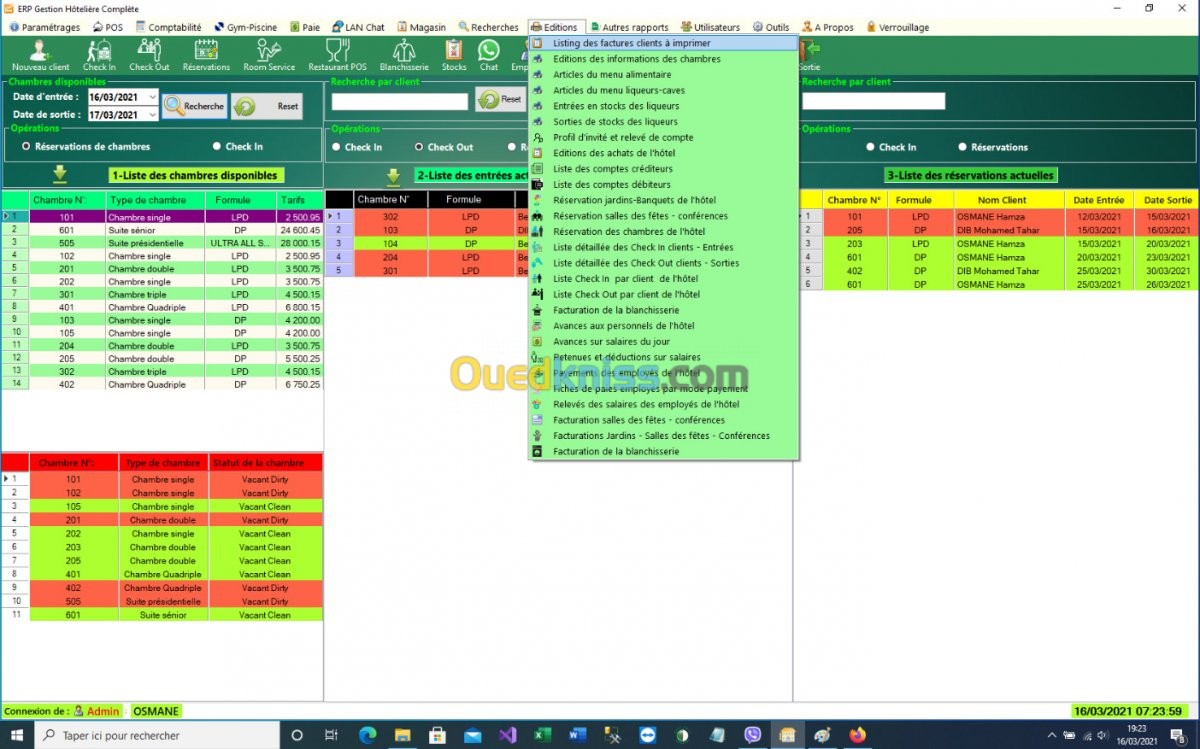Select room 104 in the entries list
This screenshot has height=749, width=1200.
click(390, 243)
